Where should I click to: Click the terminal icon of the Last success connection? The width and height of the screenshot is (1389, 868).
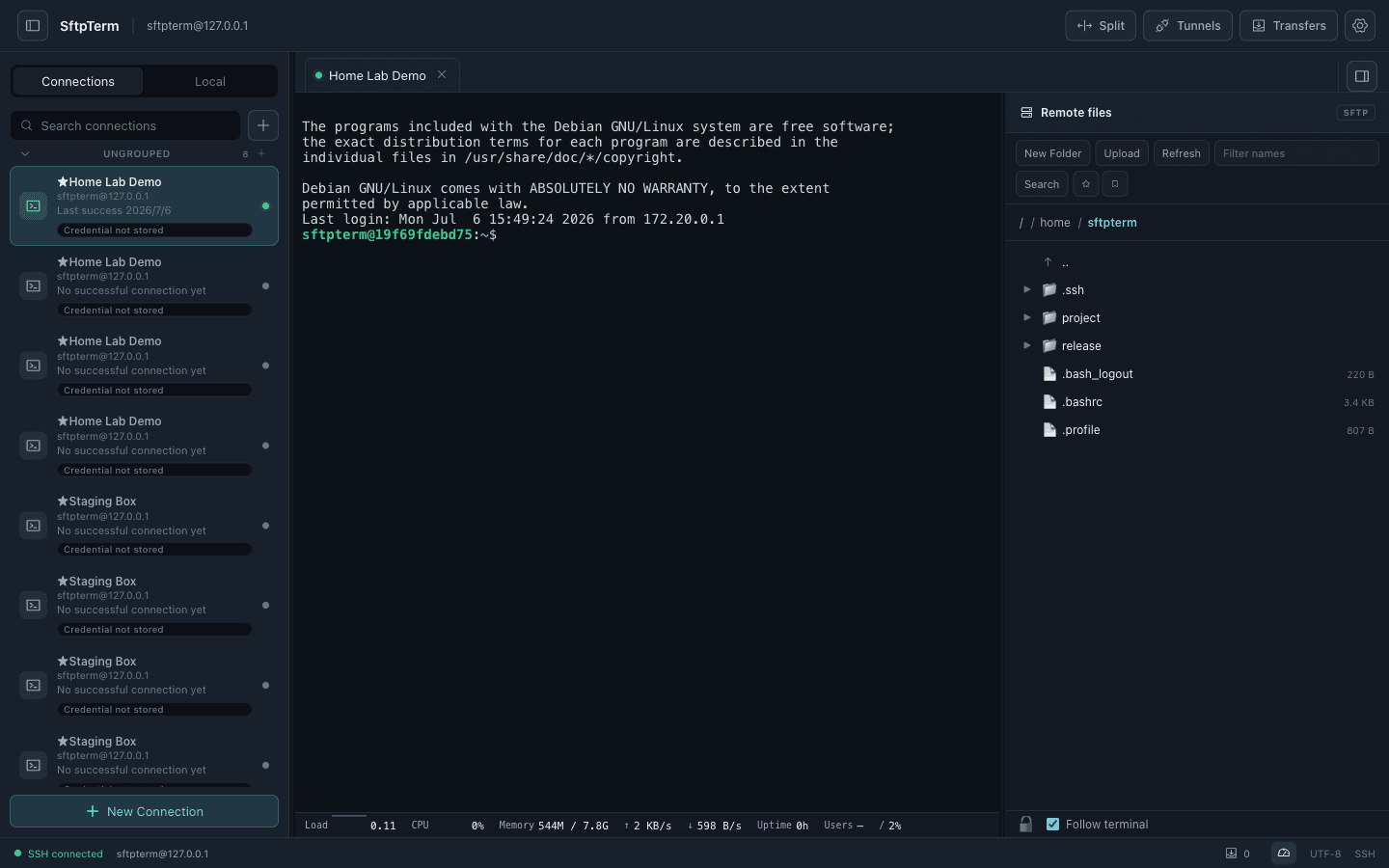pyautogui.click(x=34, y=205)
